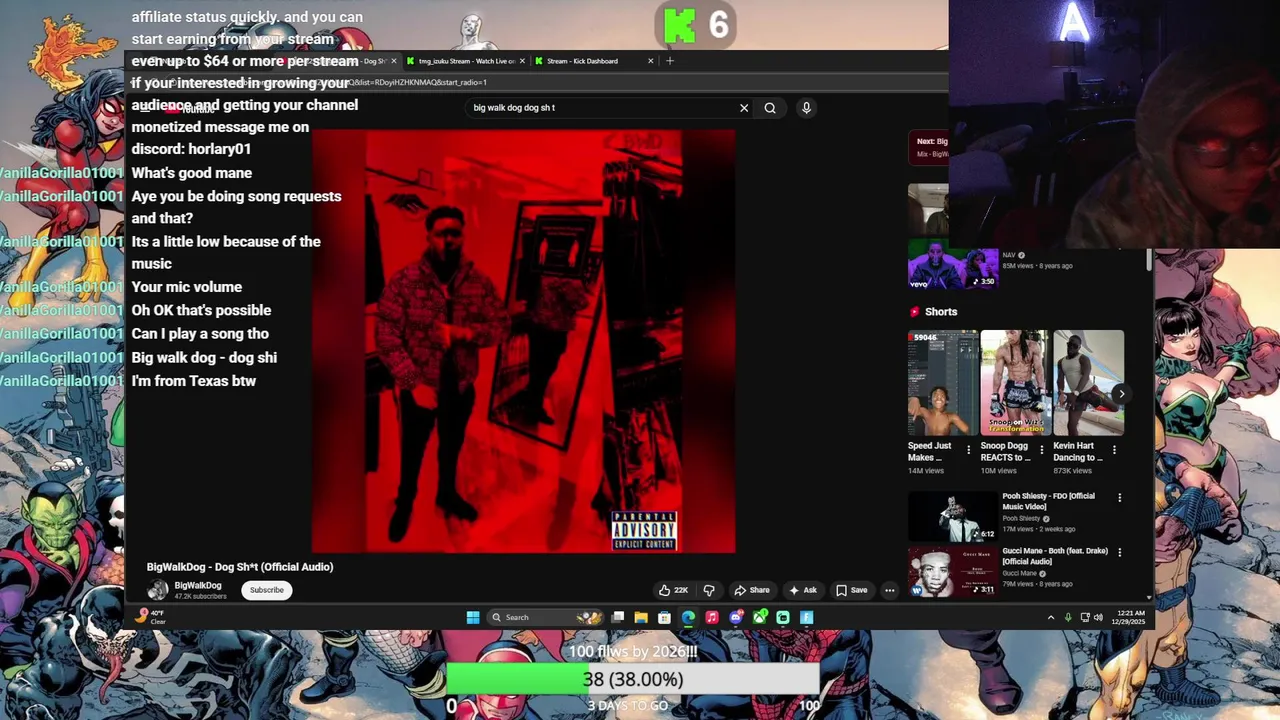This screenshot has height=720, width=1280.
Task: Open File Explorer from taskbar
Action: (x=641, y=617)
